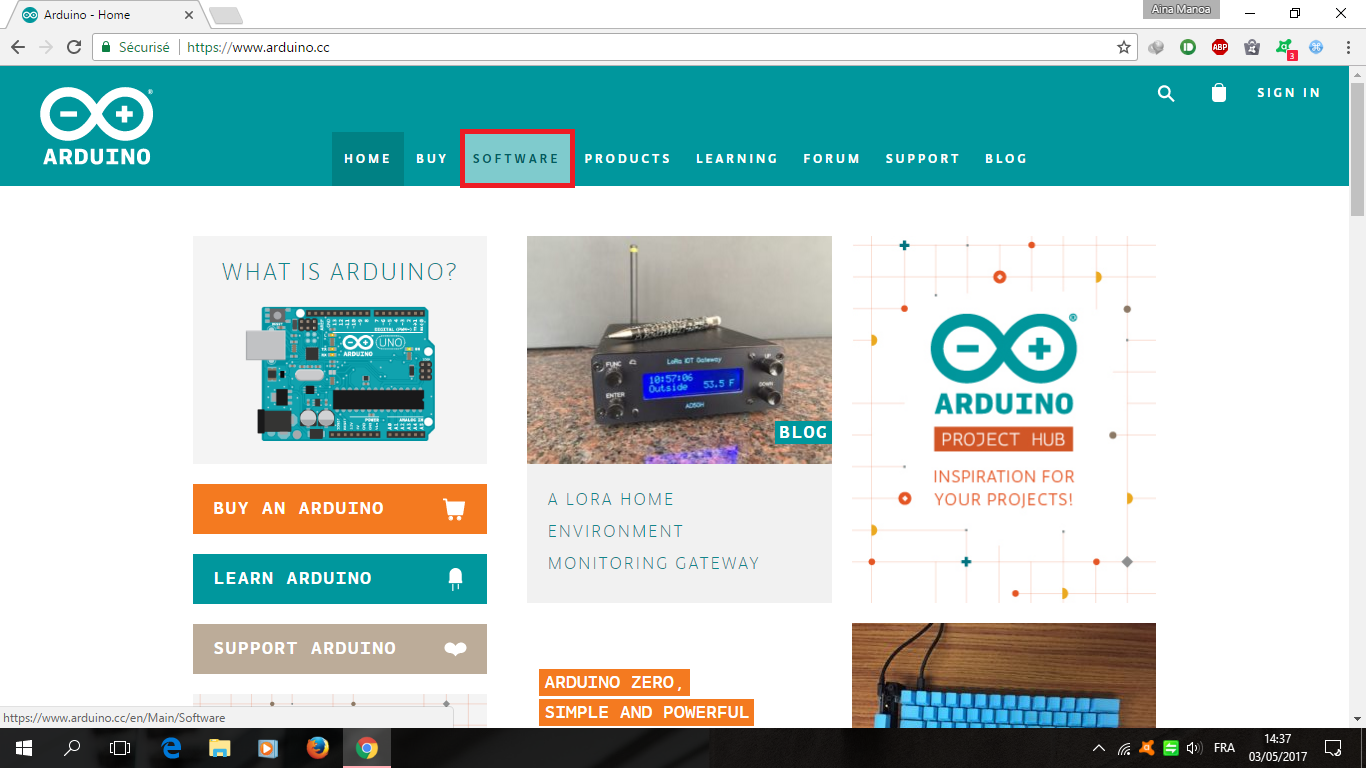
Task: Click SIGN IN at top right
Action: (1288, 92)
